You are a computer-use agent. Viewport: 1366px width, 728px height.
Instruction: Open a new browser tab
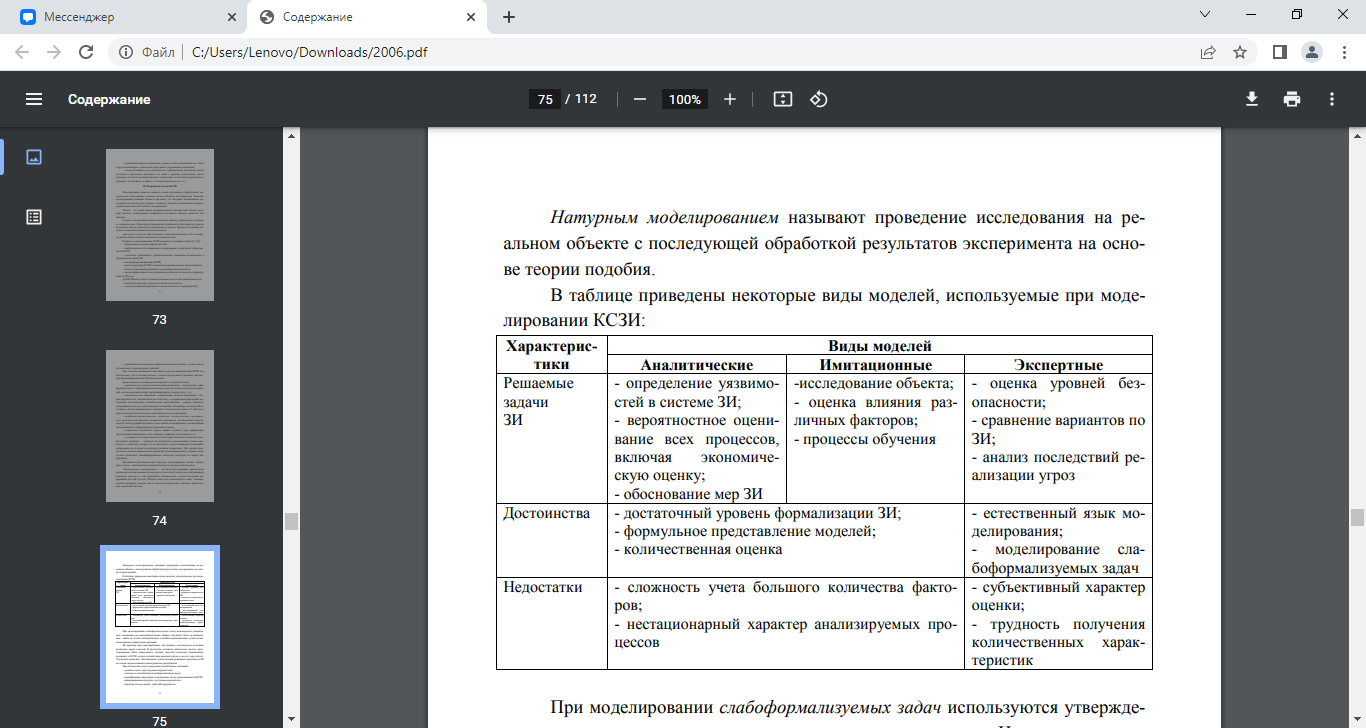point(509,17)
